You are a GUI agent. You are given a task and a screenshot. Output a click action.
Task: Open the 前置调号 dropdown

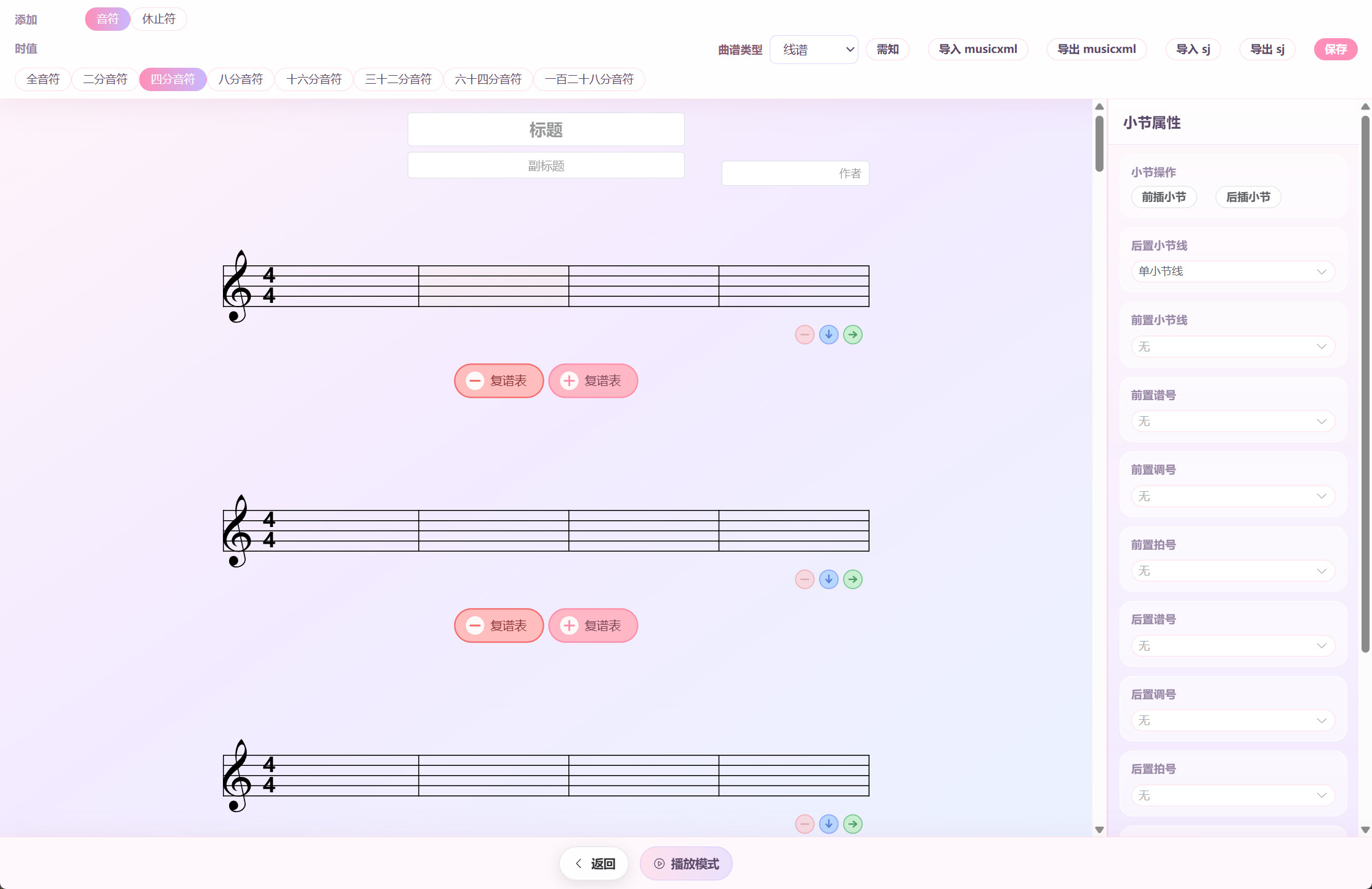click(x=1233, y=496)
